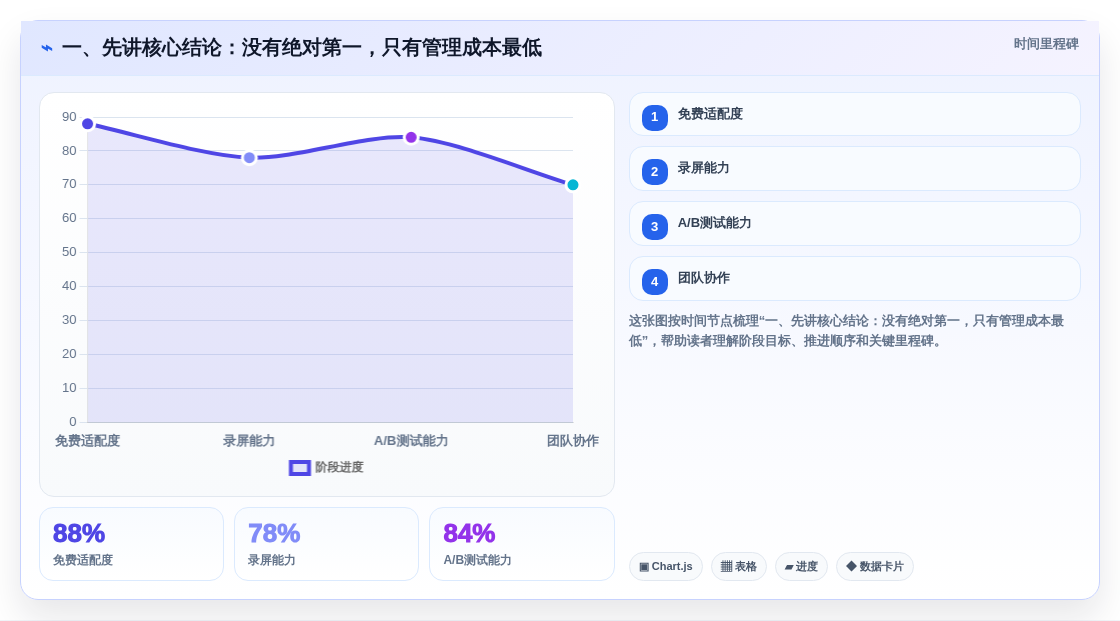Click the 团队协作 cyan data point

pyautogui.click(x=572, y=185)
